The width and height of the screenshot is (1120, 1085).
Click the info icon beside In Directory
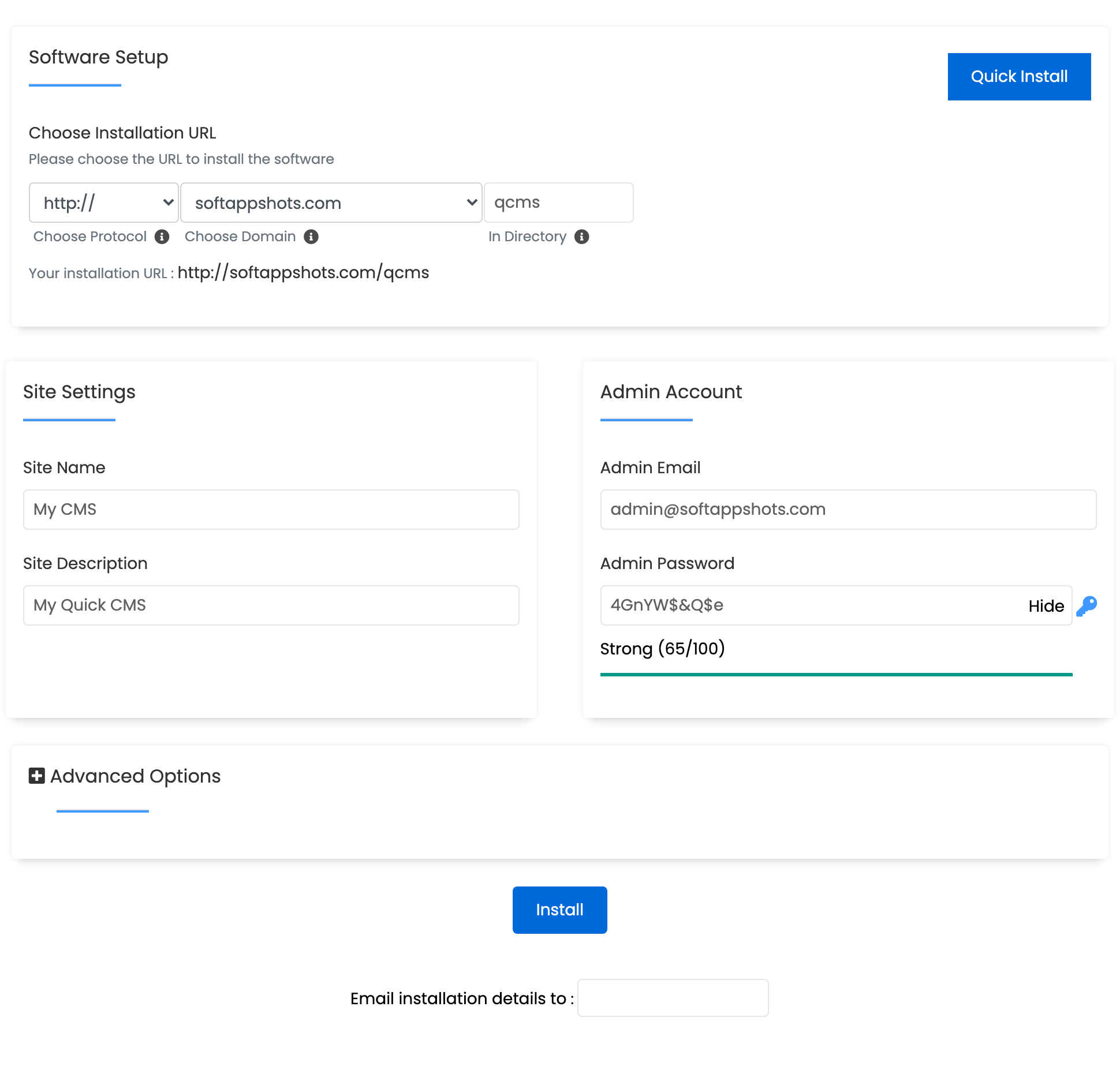pyautogui.click(x=581, y=237)
